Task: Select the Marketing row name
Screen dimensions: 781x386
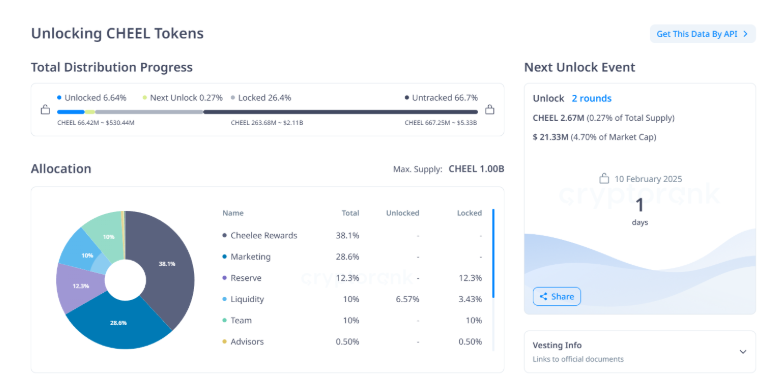Action: click(251, 257)
